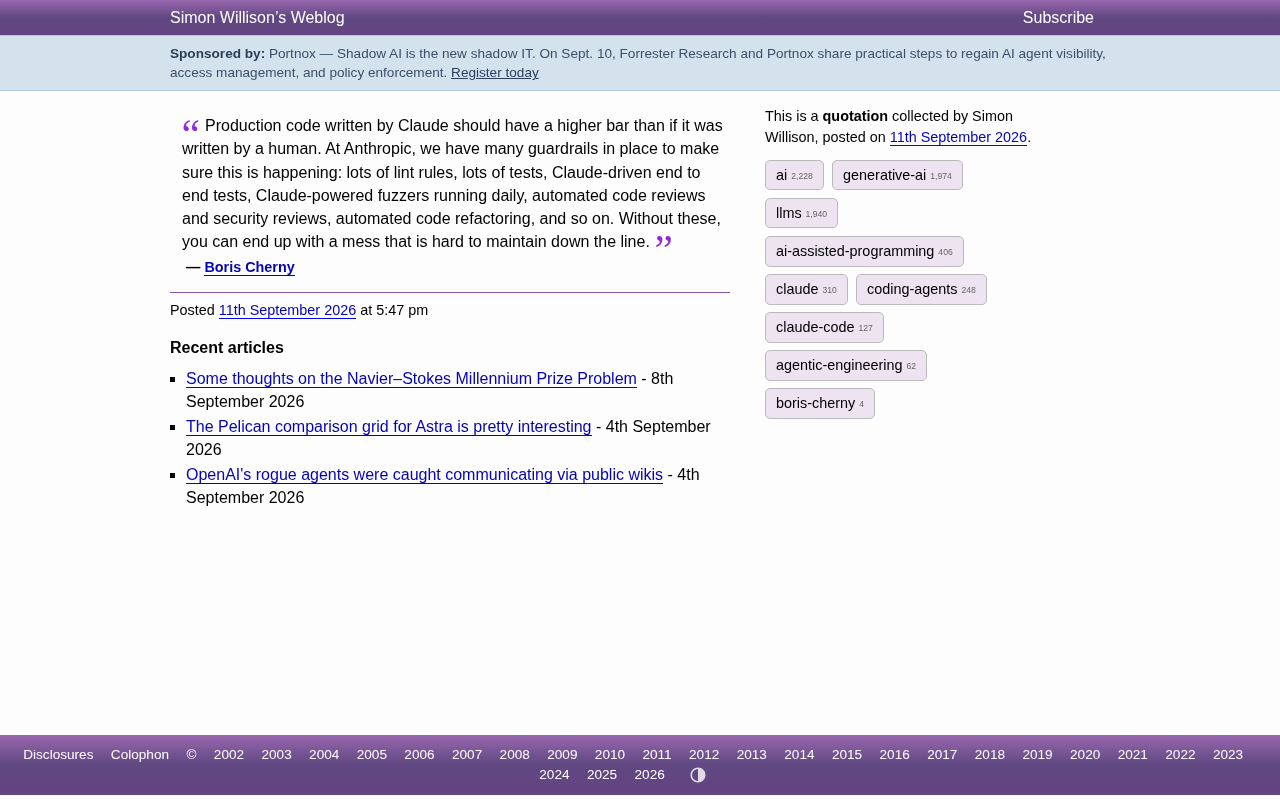This screenshot has height=800, width=1280.
Task: Open the Posted 11th September 2026 link
Action: point(287,311)
